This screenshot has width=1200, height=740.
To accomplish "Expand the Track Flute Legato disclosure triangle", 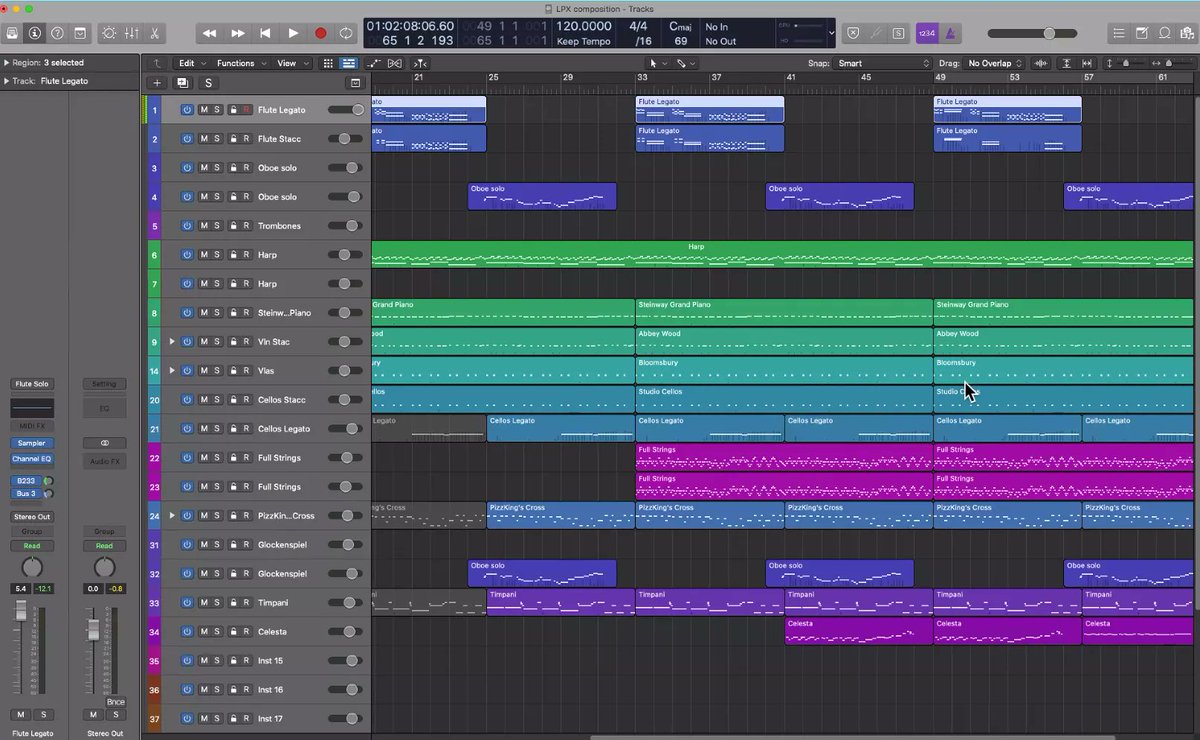I will point(6,81).
